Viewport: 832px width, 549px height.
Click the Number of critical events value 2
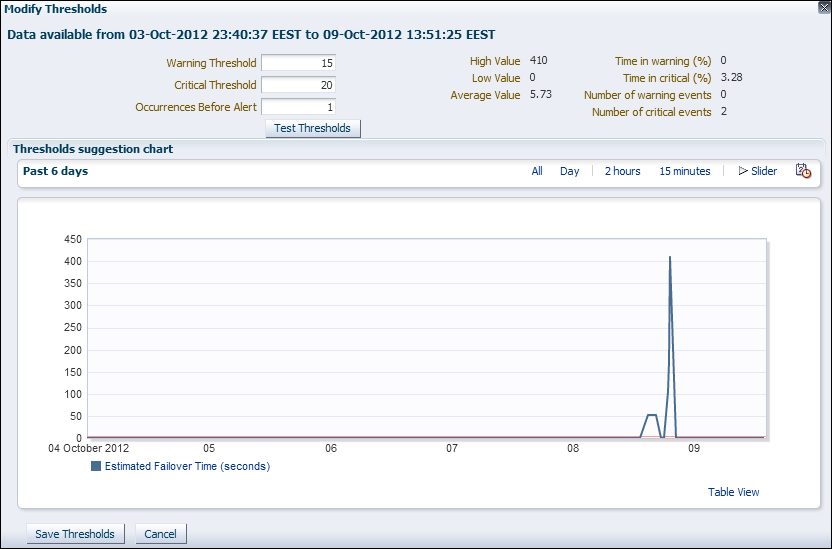pyautogui.click(x=723, y=111)
